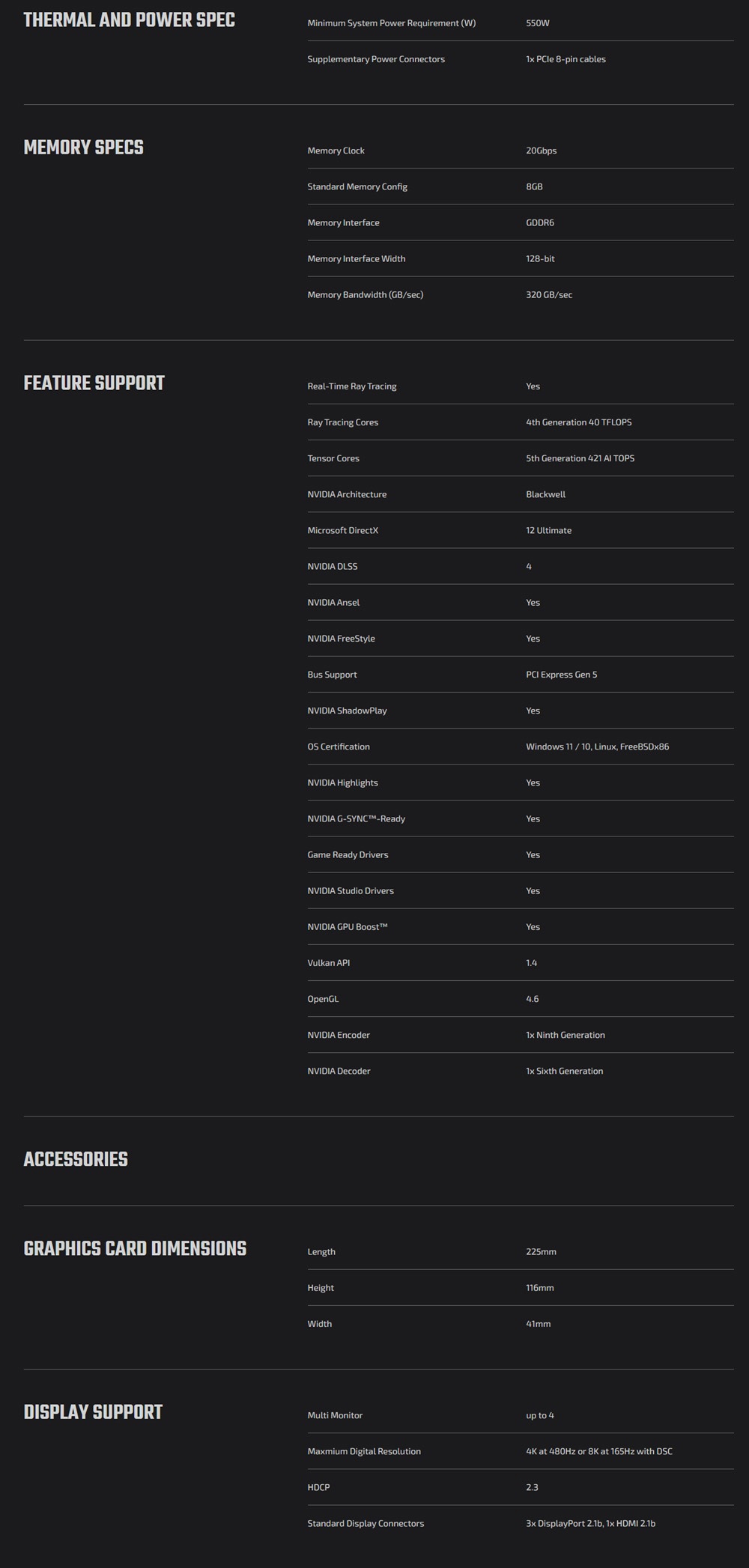Click the Ray Tracing Cores label
The image size is (749, 1568).
[x=342, y=422]
